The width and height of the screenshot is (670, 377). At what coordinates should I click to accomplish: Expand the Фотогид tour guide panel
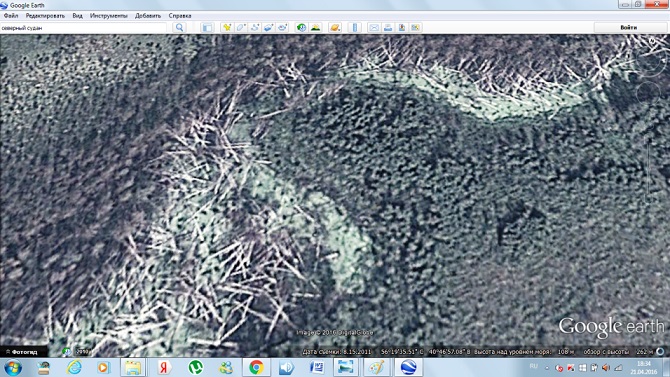pos(24,352)
